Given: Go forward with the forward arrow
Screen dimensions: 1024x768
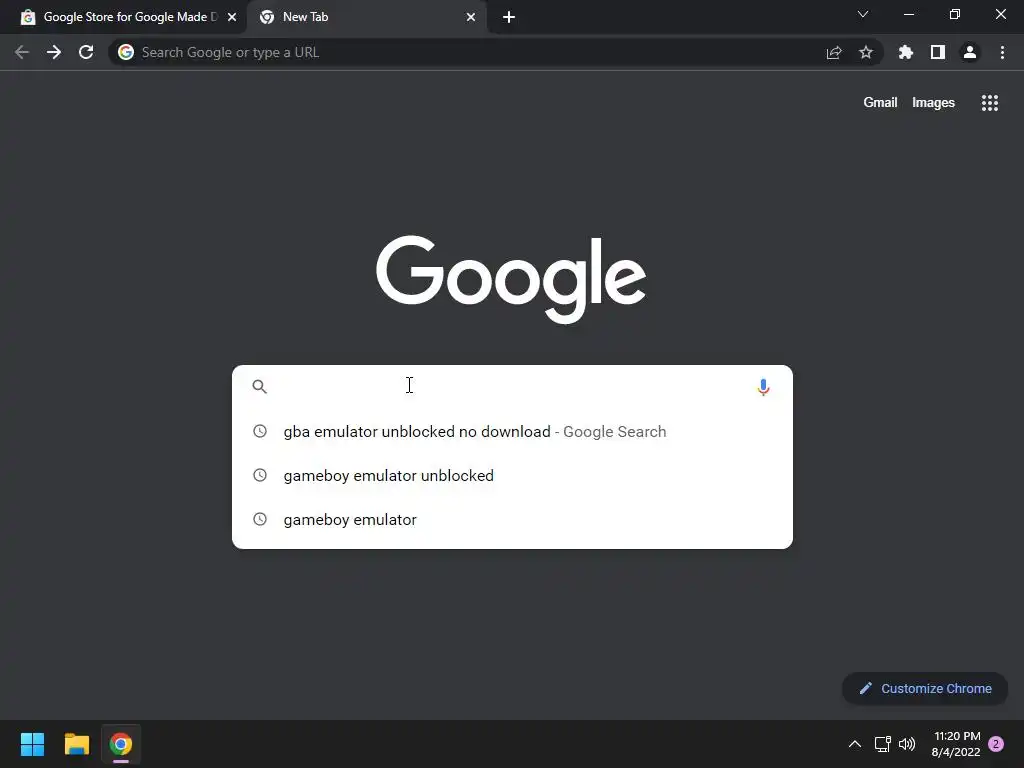Looking at the screenshot, I should point(54,52).
